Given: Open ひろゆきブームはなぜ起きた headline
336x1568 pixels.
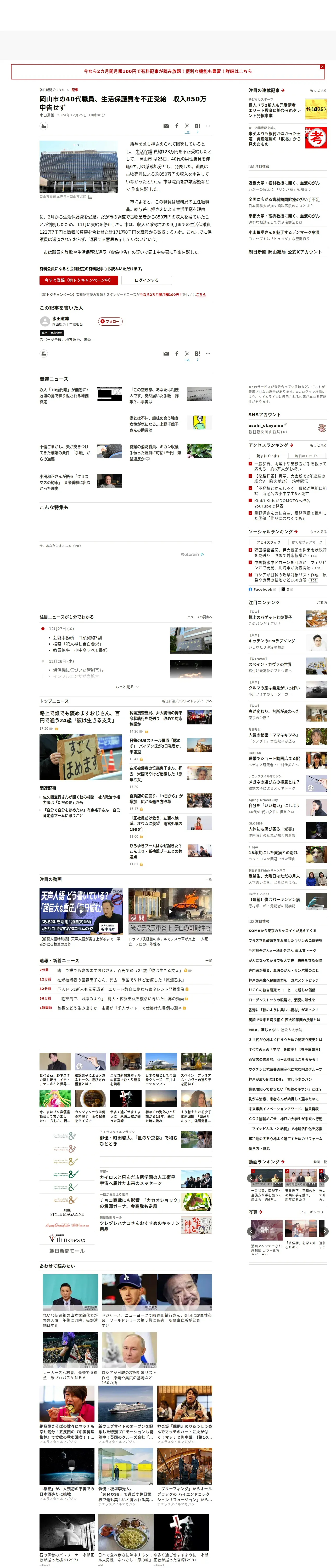Looking at the screenshot, I should point(155,852).
